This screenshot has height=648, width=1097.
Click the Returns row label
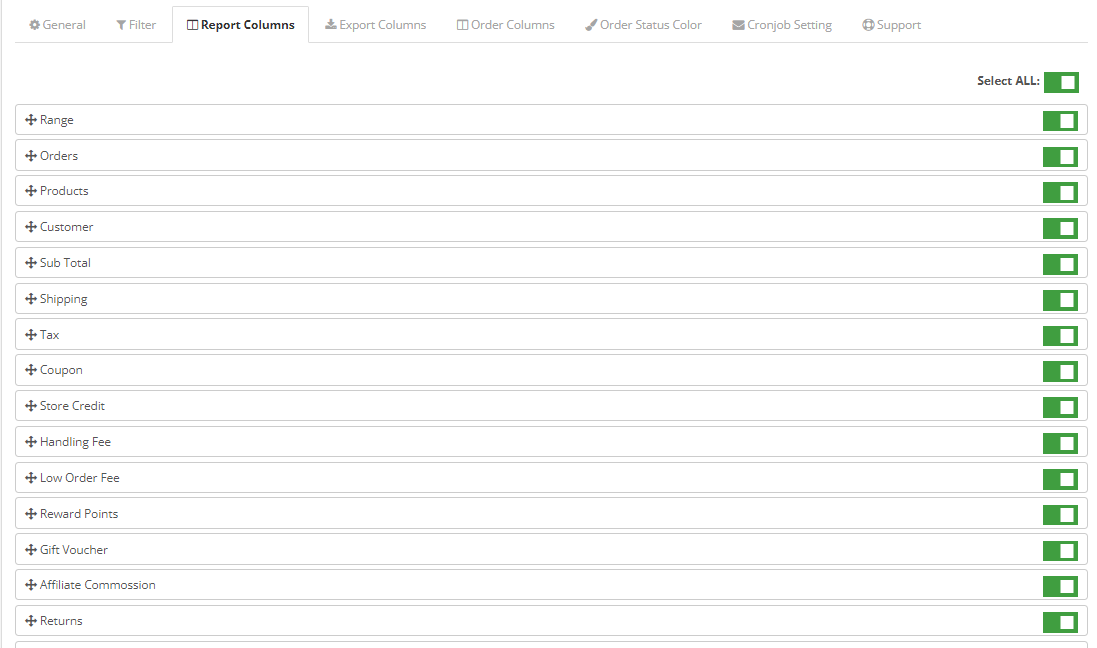[61, 621]
